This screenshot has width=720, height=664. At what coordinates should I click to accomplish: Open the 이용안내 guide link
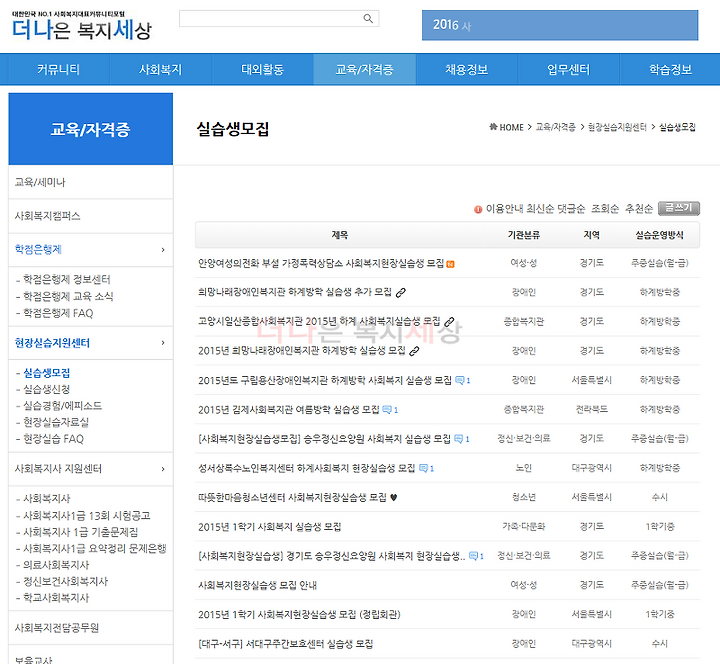point(504,209)
